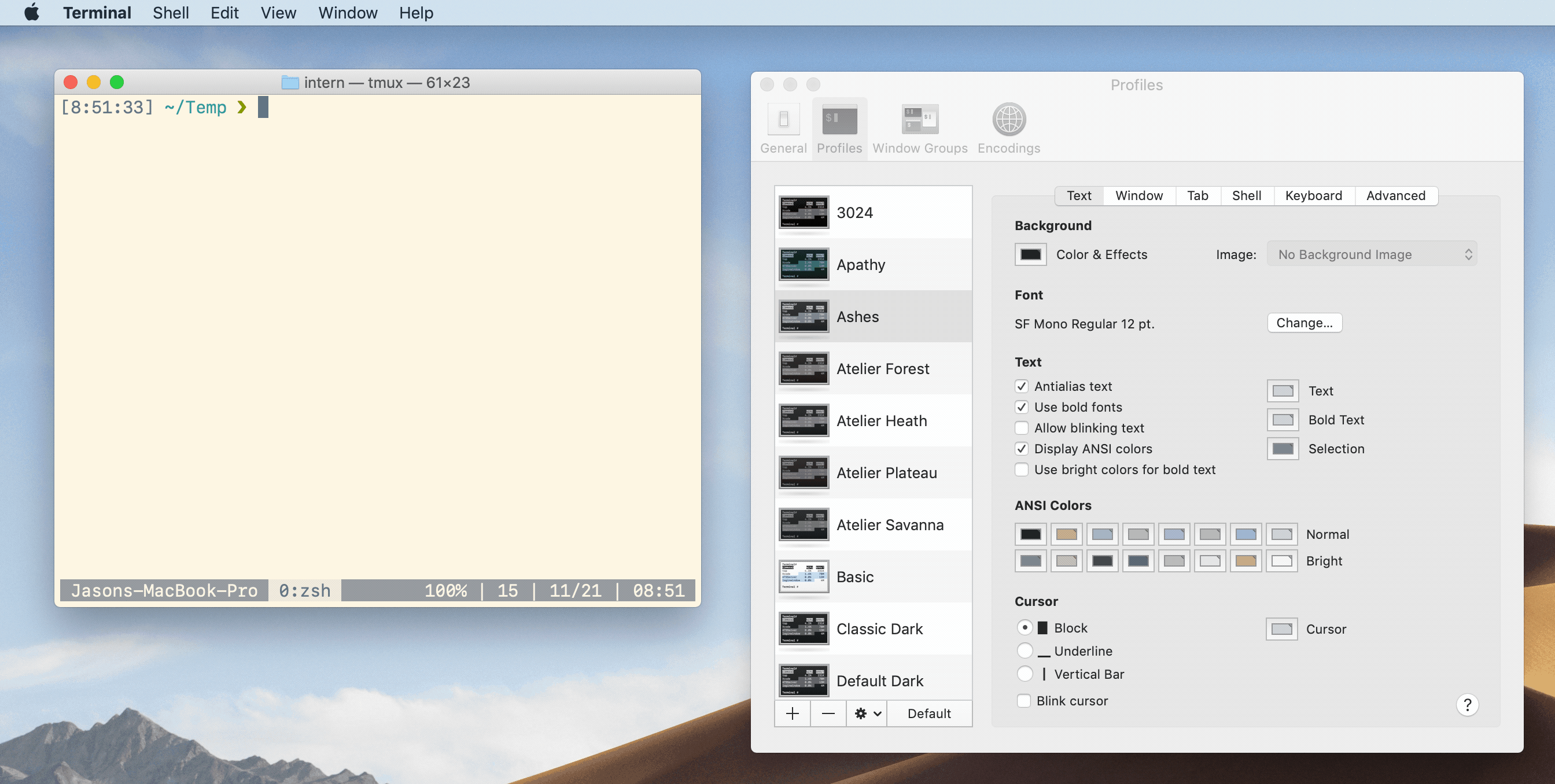Open the help question mark button

tap(1467, 704)
